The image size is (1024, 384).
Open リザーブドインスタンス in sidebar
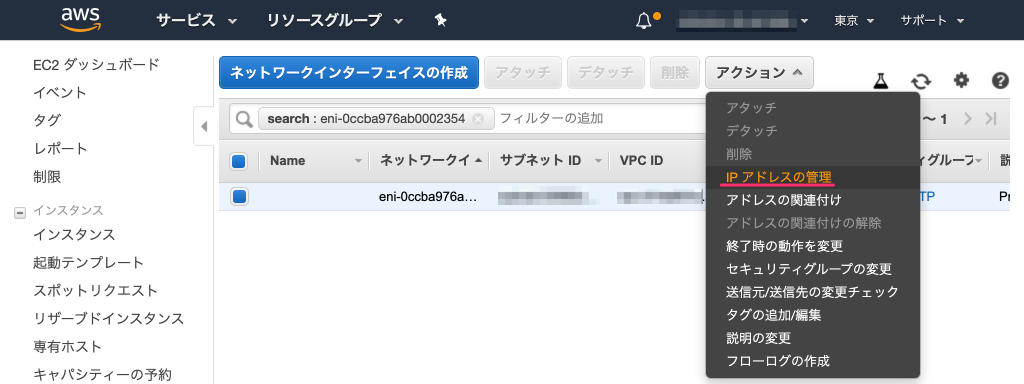tap(108, 319)
